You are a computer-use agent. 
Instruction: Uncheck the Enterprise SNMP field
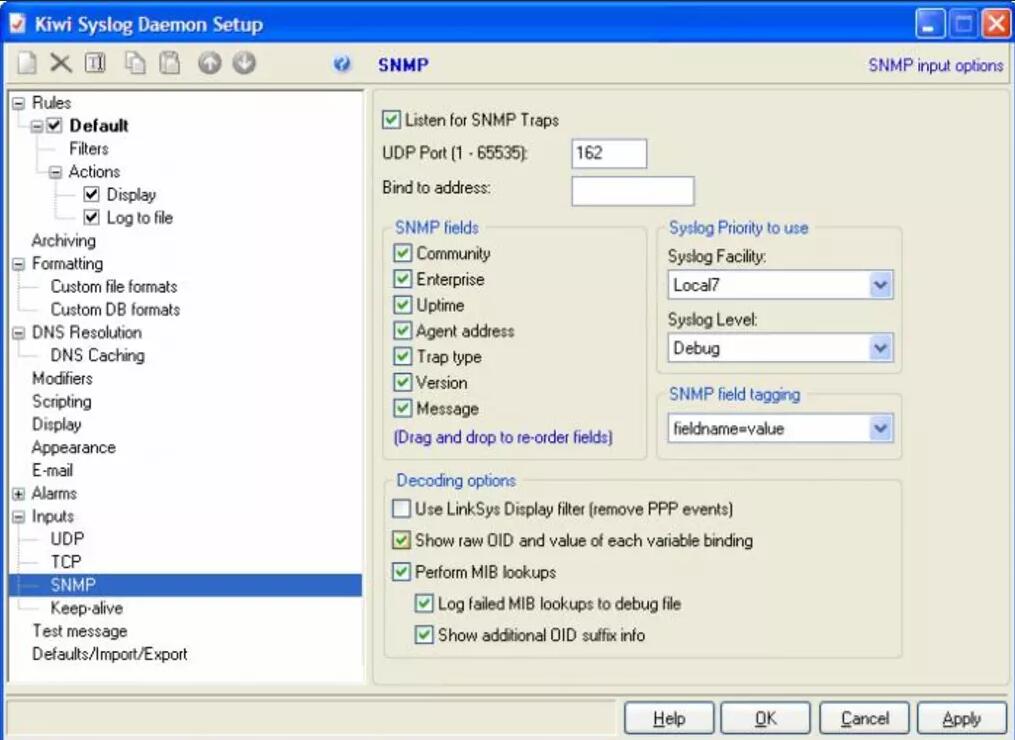tap(403, 278)
